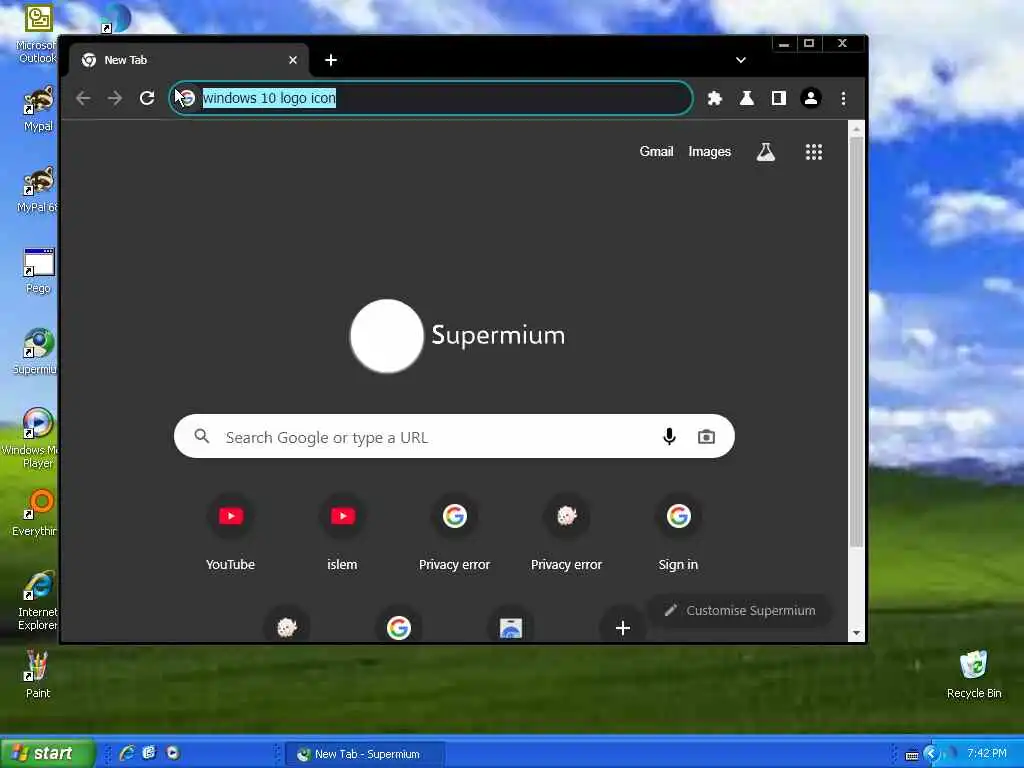Viewport: 1024px width, 768px height.
Task: Click the keyboard icon in the system tray
Action: pyautogui.click(x=912, y=755)
